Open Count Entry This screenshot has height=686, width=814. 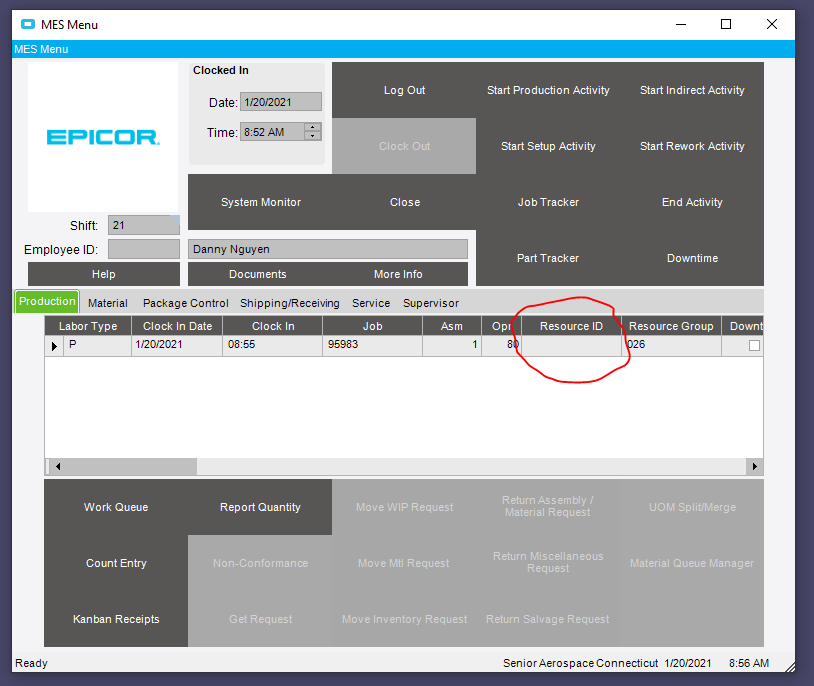(116, 563)
